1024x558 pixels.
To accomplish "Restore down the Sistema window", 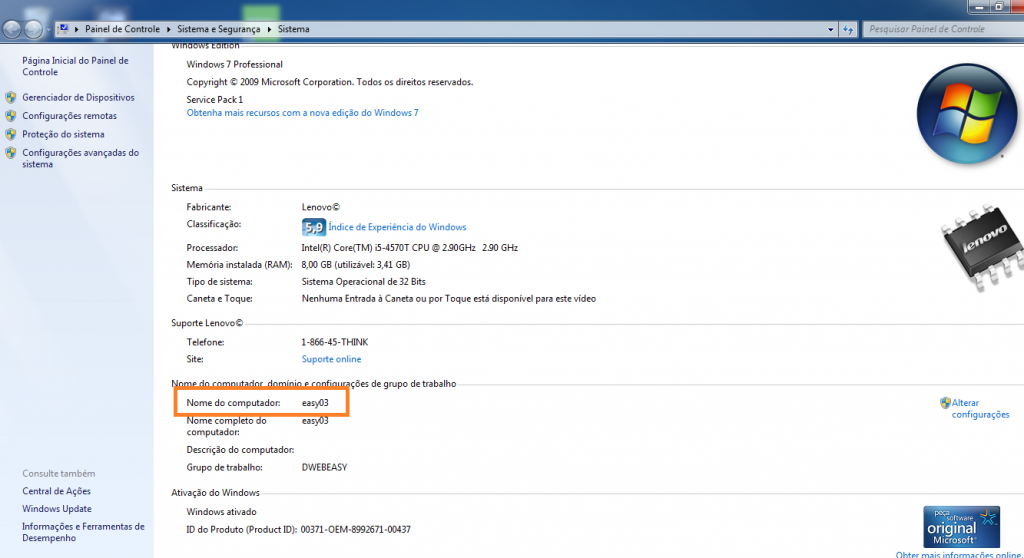I will point(999,7).
